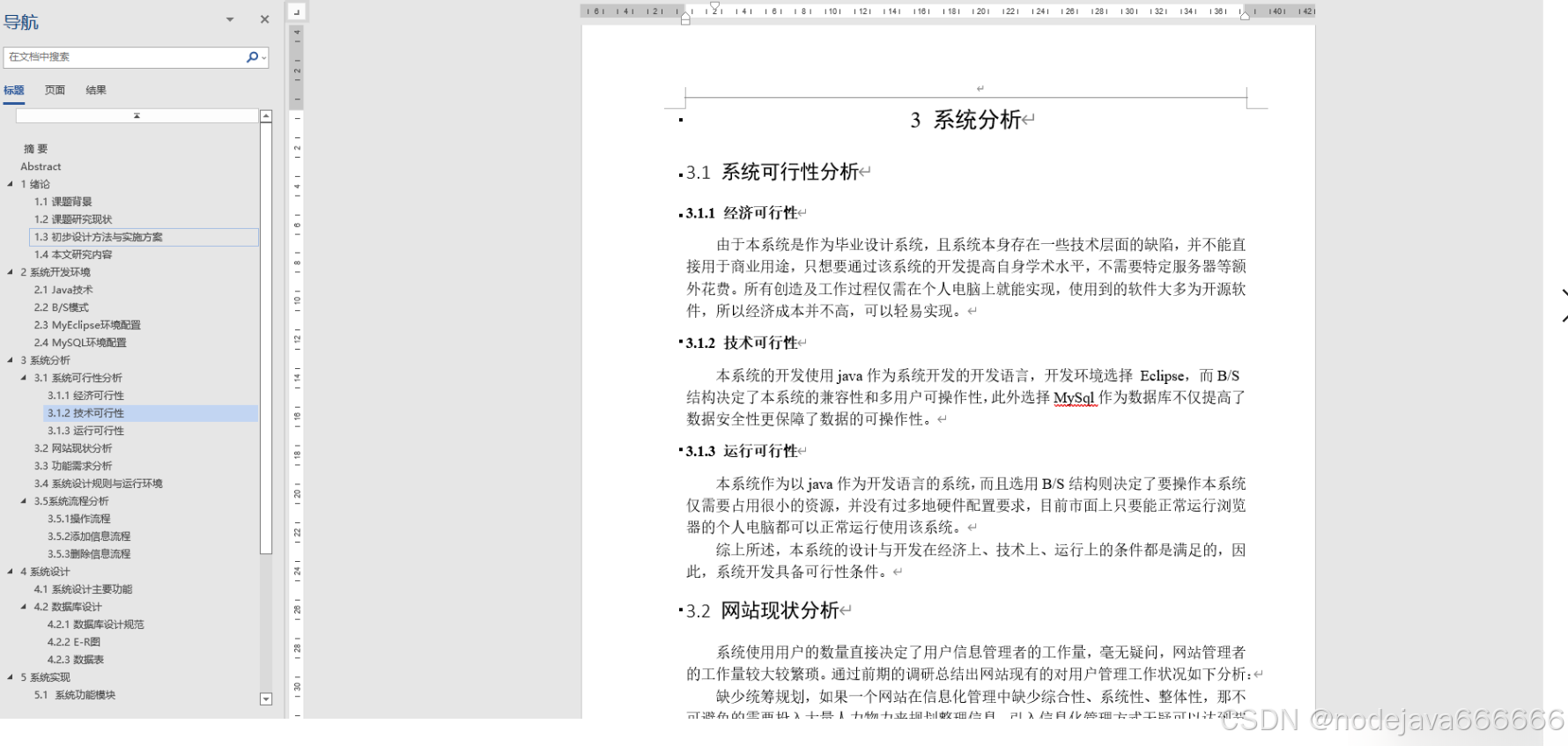The width and height of the screenshot is (1568, 746).
Task: Click the search magnifier icon in navigation pane
Action: [x=252, y=57]
